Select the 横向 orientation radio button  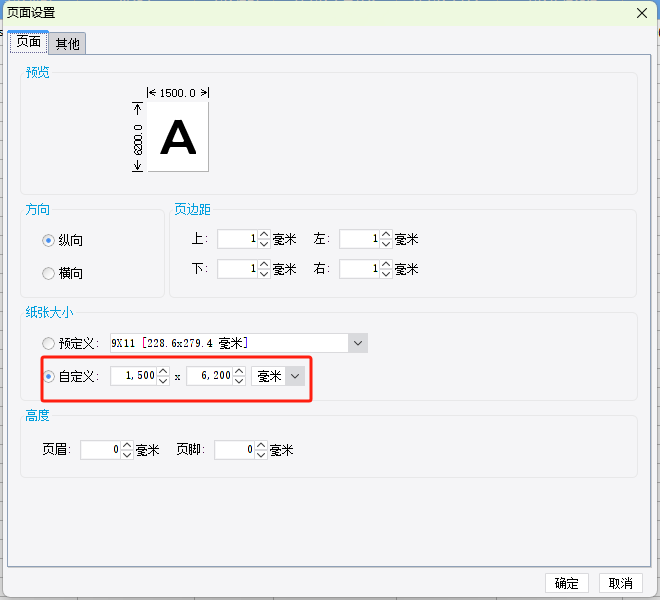pyautogui.click(x=48, y=273)
